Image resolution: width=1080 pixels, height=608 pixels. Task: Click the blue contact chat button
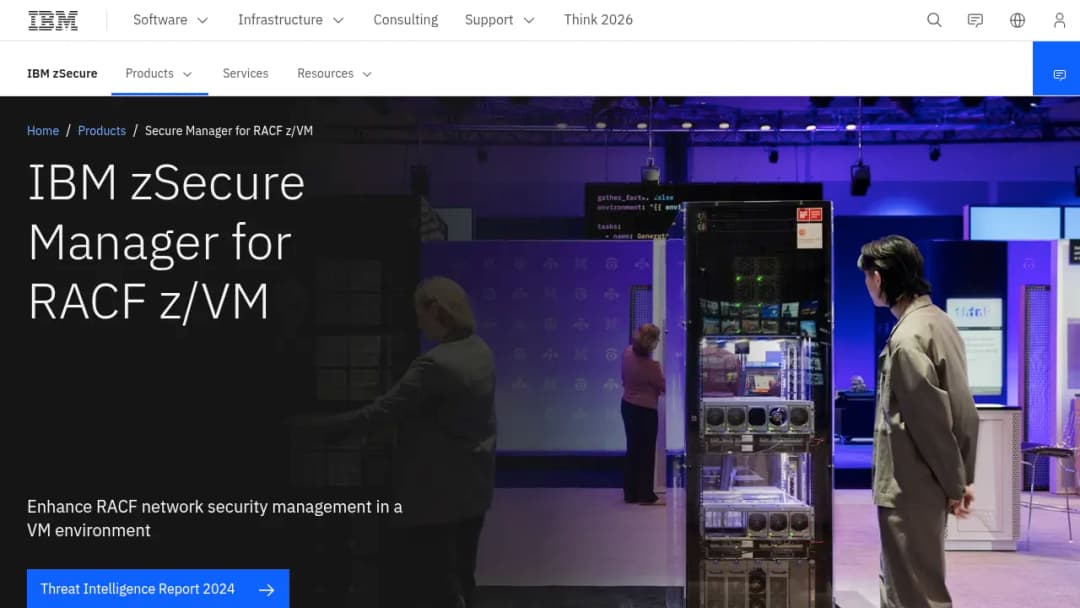coord(1057,68)
